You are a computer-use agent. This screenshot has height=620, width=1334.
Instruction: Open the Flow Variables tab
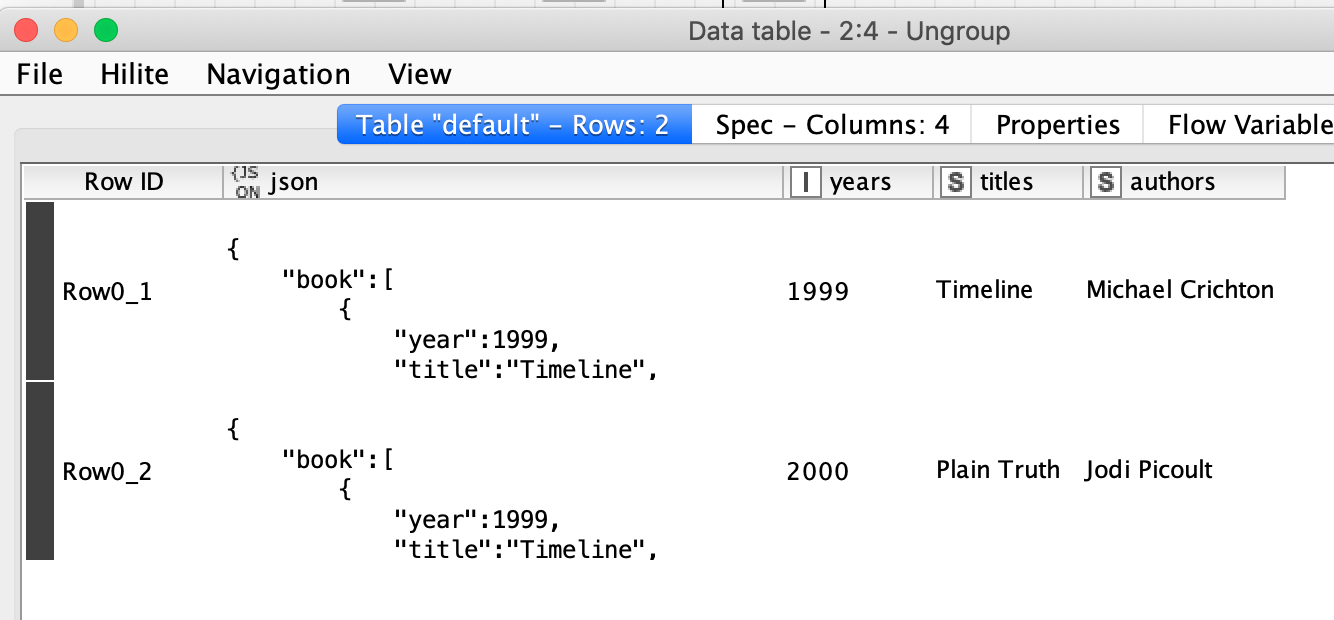tap(1238, 125)
